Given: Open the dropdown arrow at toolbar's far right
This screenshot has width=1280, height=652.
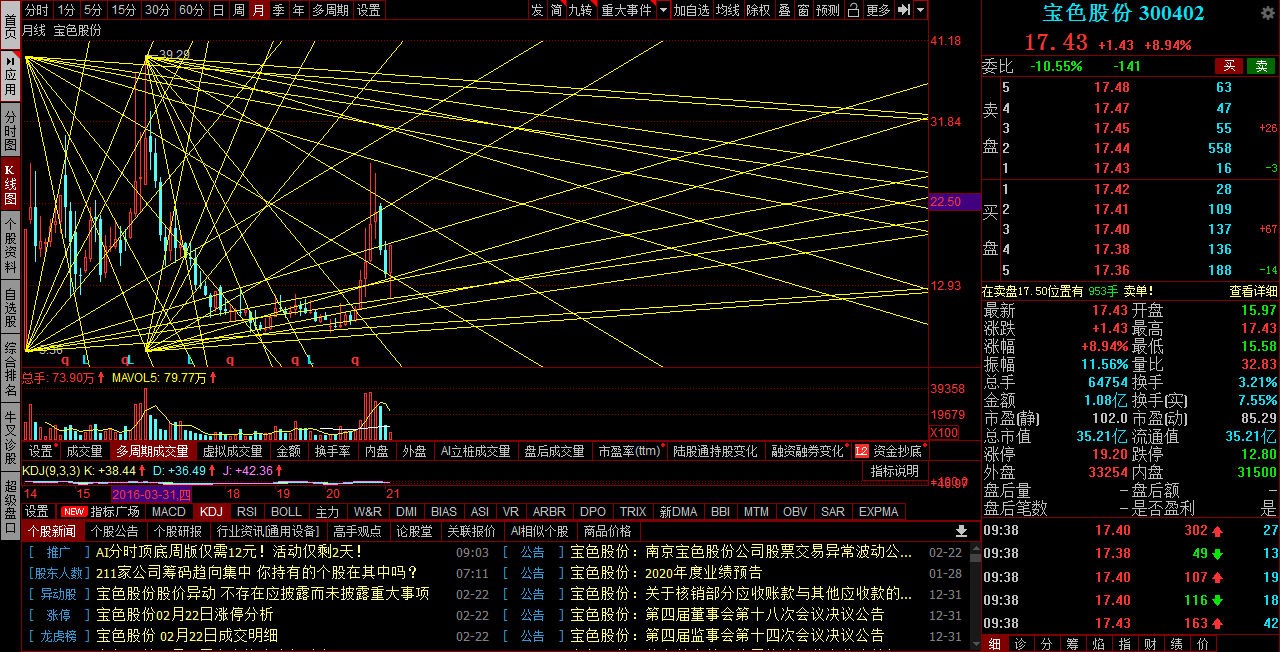Looking at the screenshot, I should [920, 10].
